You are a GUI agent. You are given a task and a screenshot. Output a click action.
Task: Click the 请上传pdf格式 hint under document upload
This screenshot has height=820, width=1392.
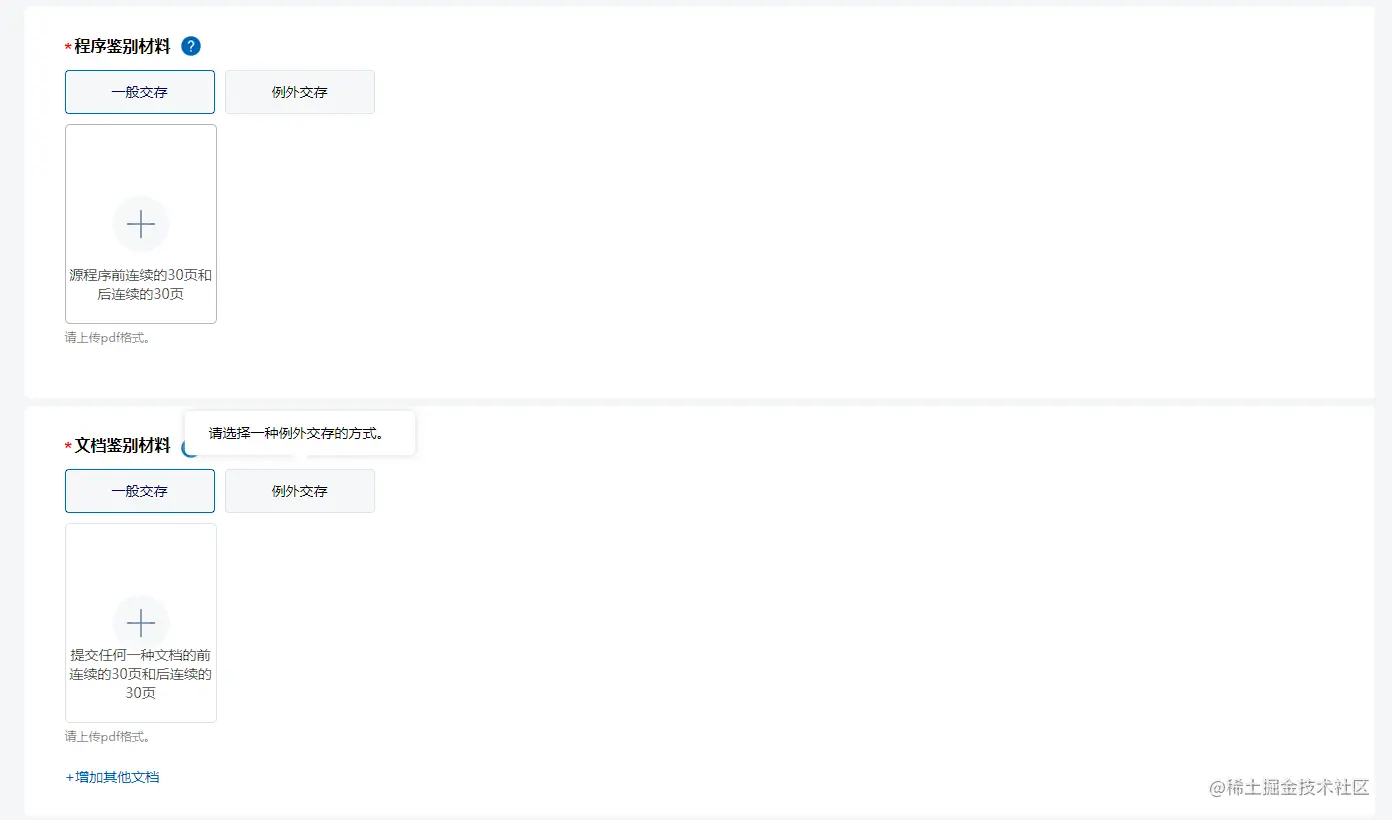(x=108, y=736)
